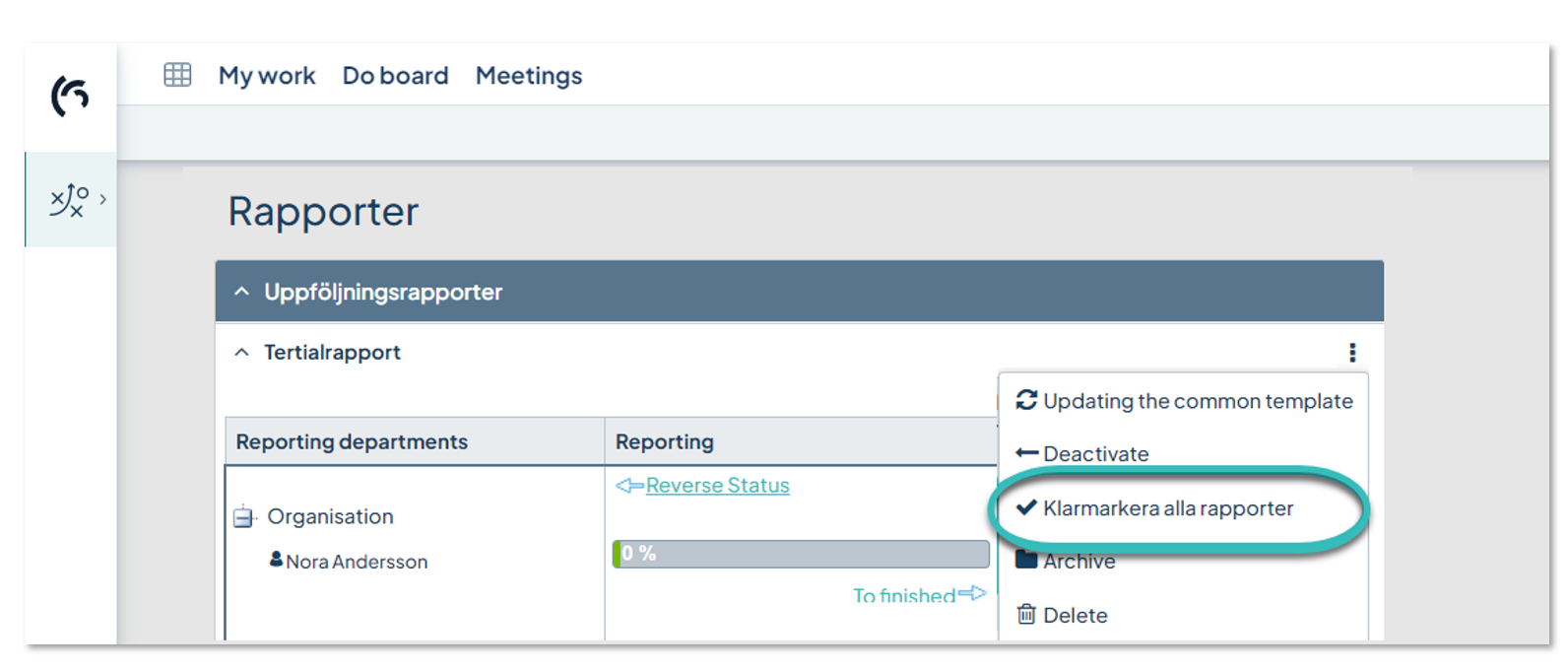This screenshot has width=1568, height=670.
Task: Collapse the Organisation tree node
Action: 243,516
